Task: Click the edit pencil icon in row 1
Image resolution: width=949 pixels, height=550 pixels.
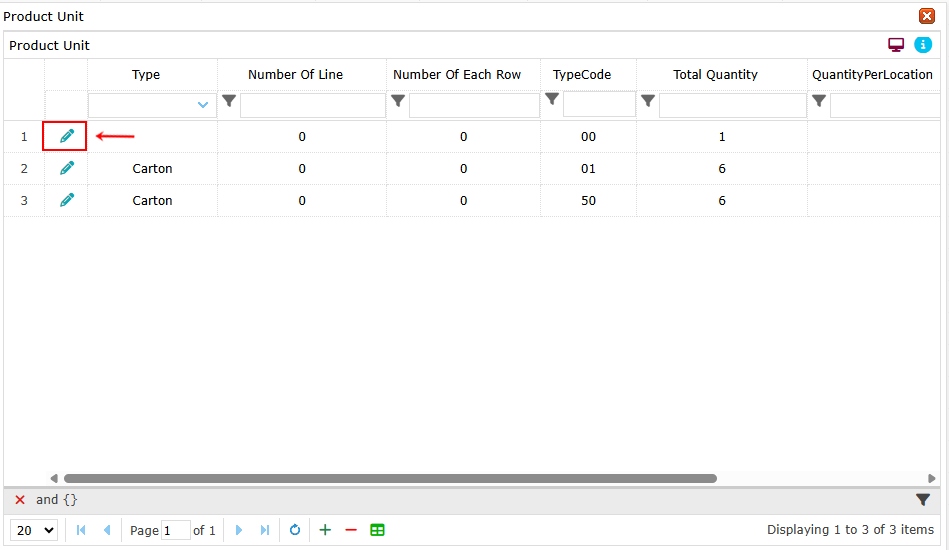Action: pyautogui.click(x=67, y=136)
